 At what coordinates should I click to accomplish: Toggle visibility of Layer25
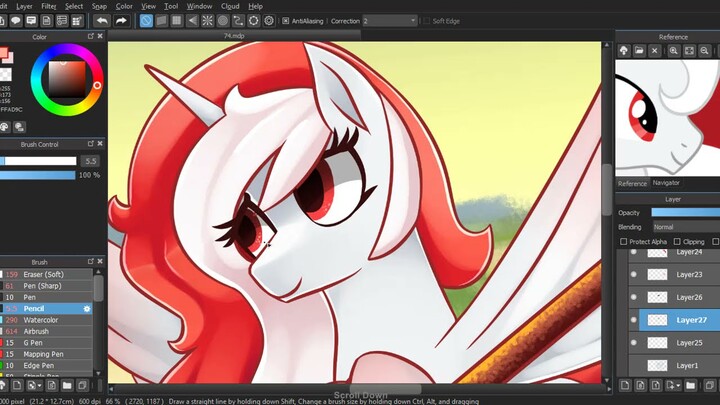634,343
